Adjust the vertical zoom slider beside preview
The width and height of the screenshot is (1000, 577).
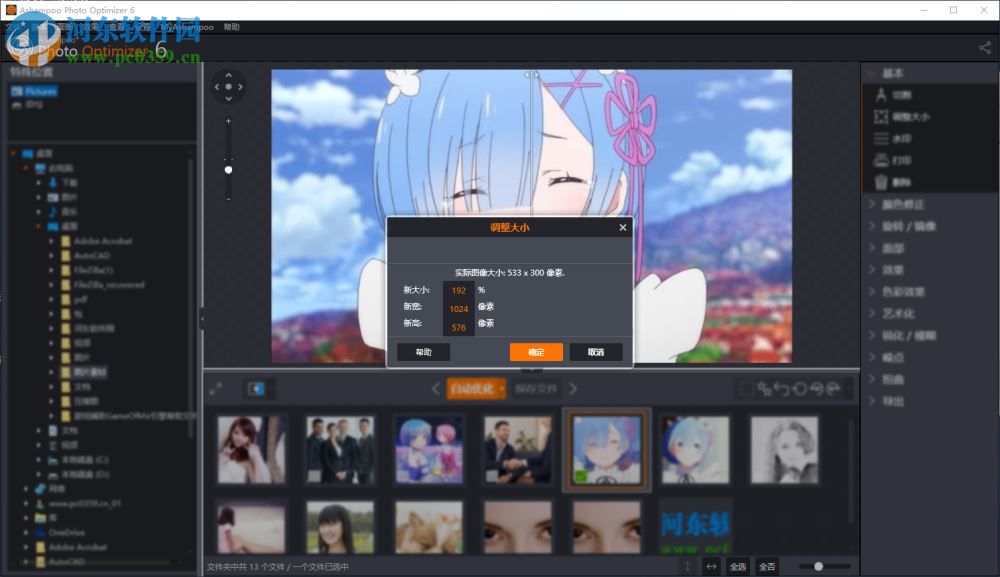click(x=228, y=168)
